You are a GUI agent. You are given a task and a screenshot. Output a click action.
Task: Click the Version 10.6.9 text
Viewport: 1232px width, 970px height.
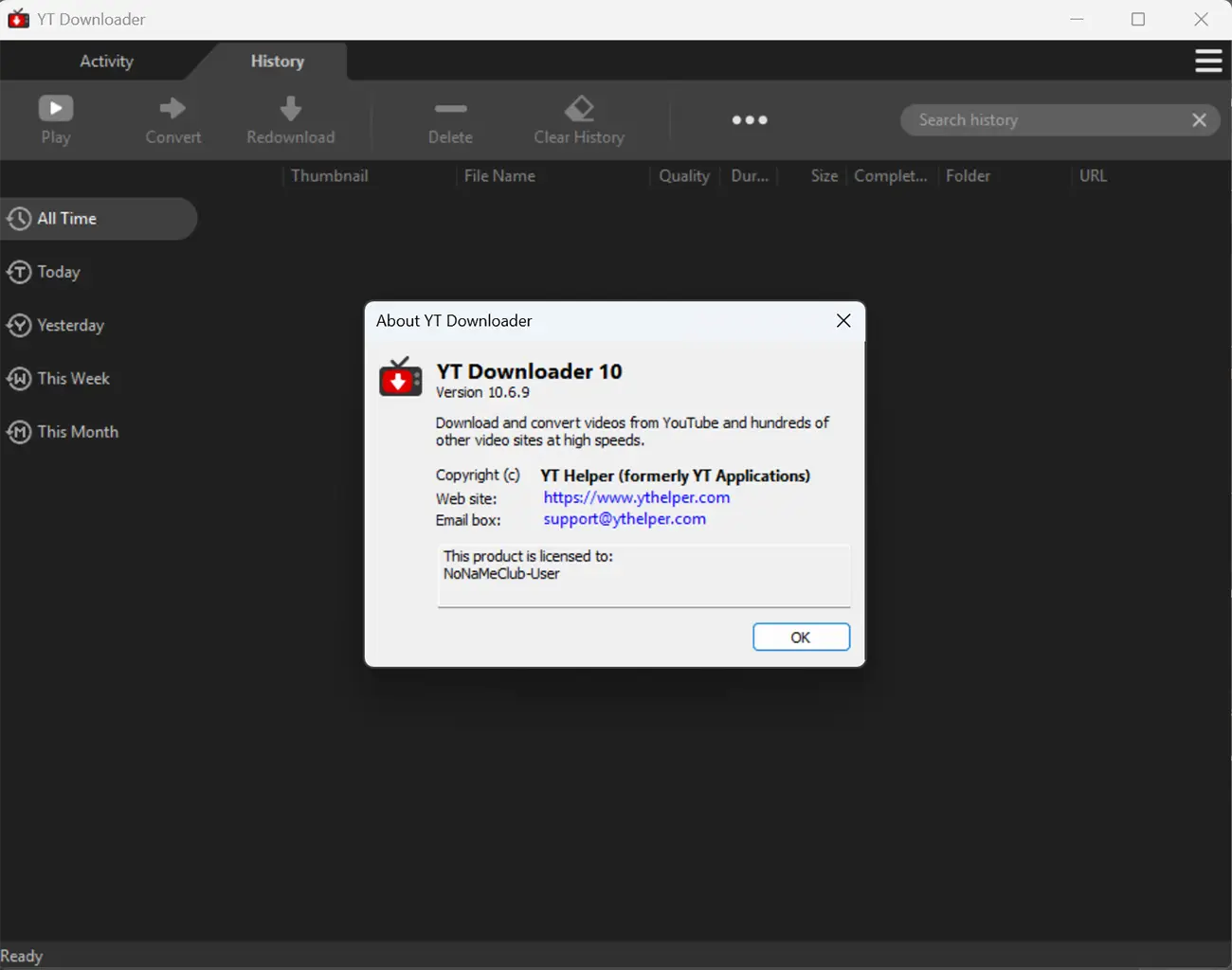pyautogui.click(x=482, y=392)
